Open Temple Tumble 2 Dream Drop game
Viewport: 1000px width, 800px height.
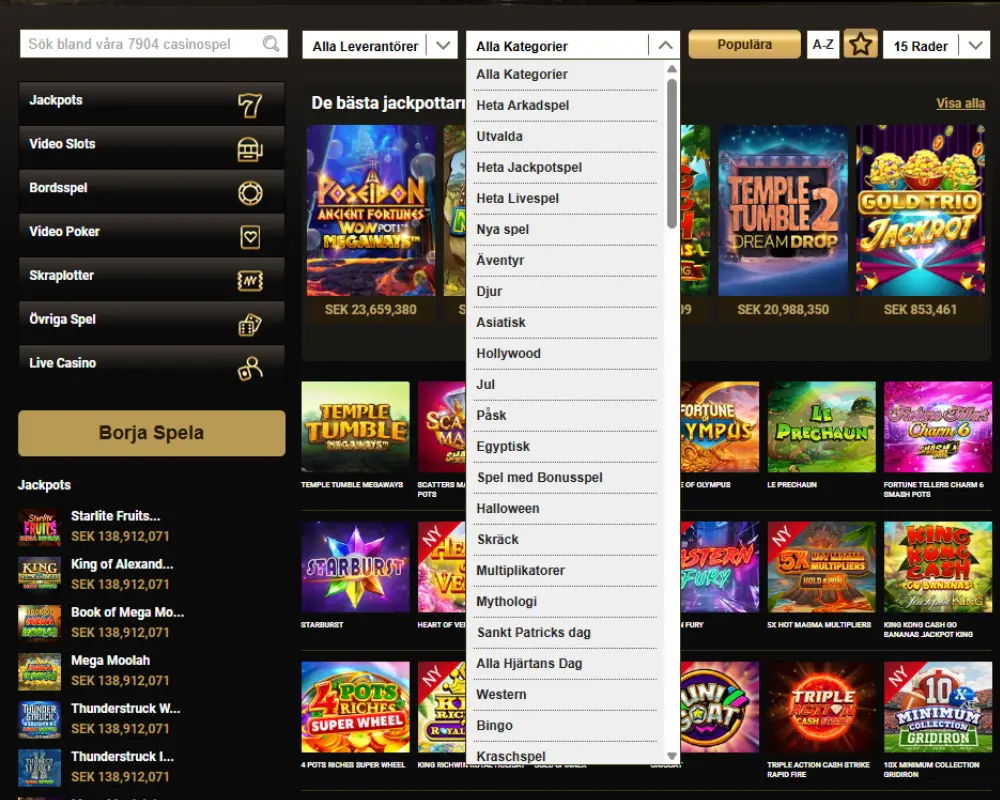click(x=783, y=211)
